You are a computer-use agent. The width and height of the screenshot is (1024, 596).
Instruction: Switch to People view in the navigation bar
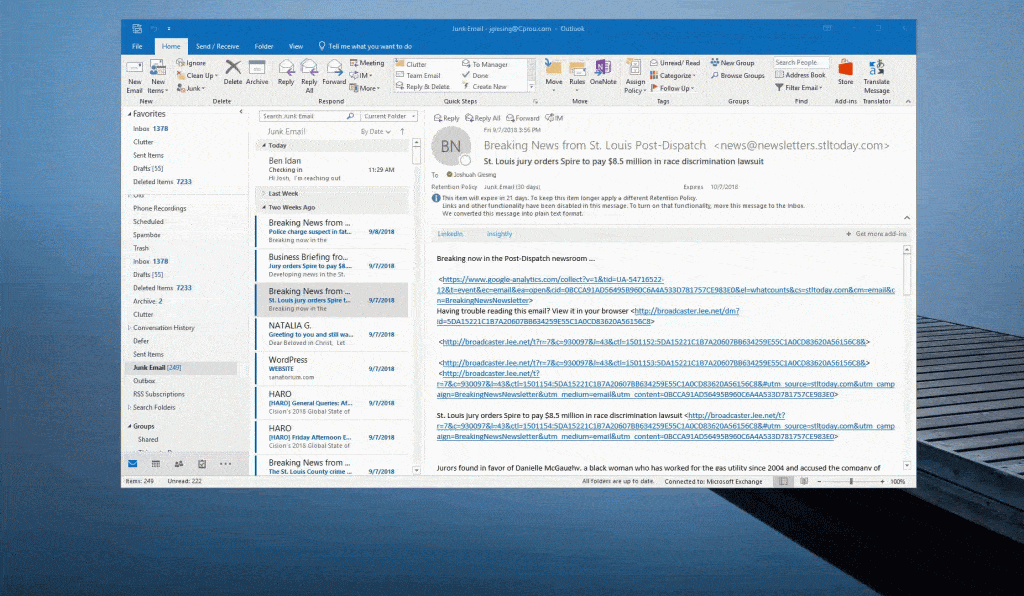pyautogui.click(x=178, y=464)
